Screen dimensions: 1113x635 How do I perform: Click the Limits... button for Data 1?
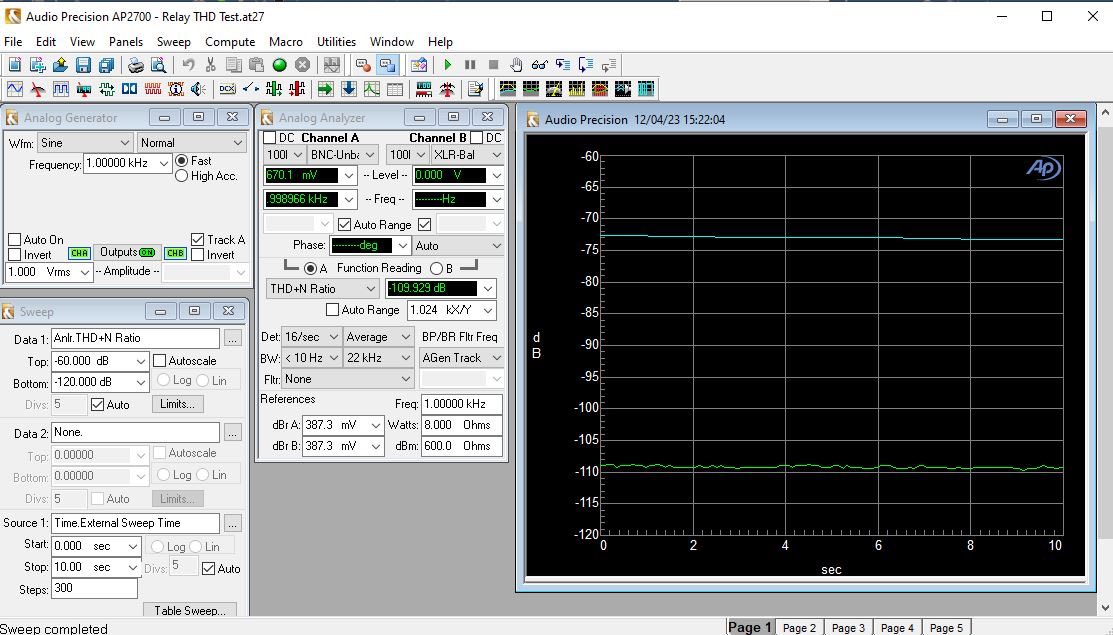[178, 404]
